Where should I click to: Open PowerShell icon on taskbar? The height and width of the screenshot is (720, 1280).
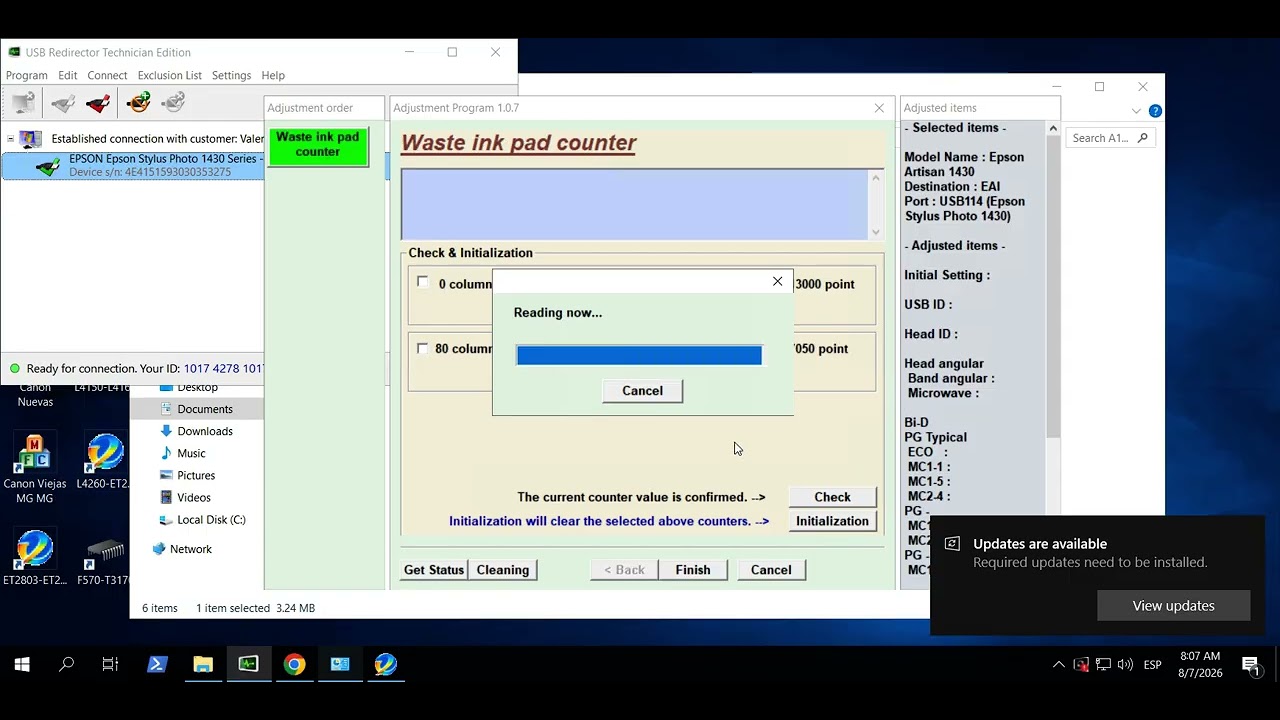157,664
